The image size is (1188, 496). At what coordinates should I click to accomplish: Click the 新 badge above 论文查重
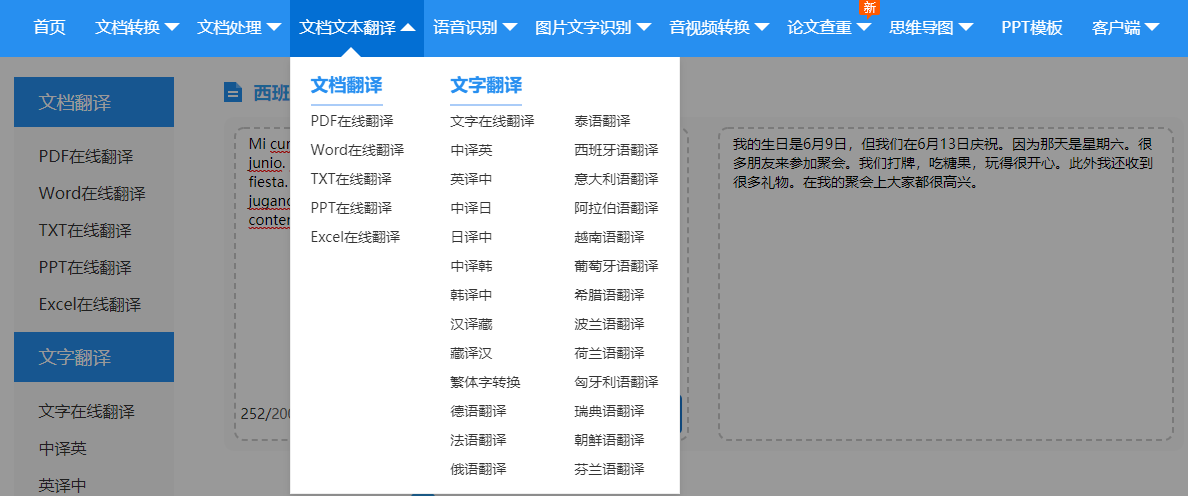869,8
